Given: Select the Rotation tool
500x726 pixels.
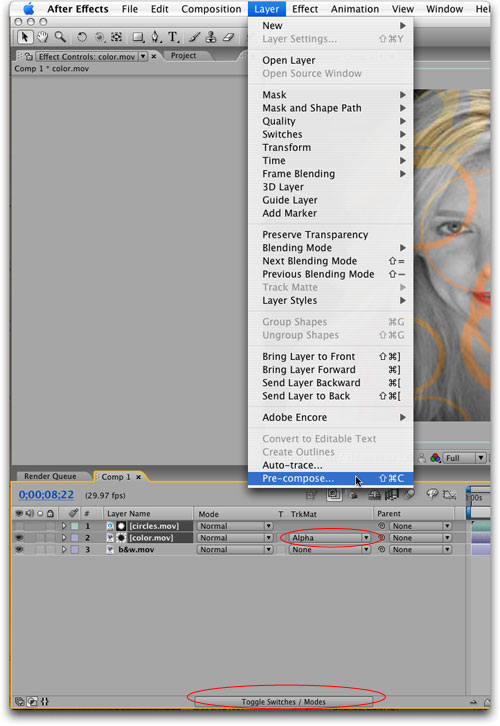Looking at the screenshot, I should [x=81, y=37].
